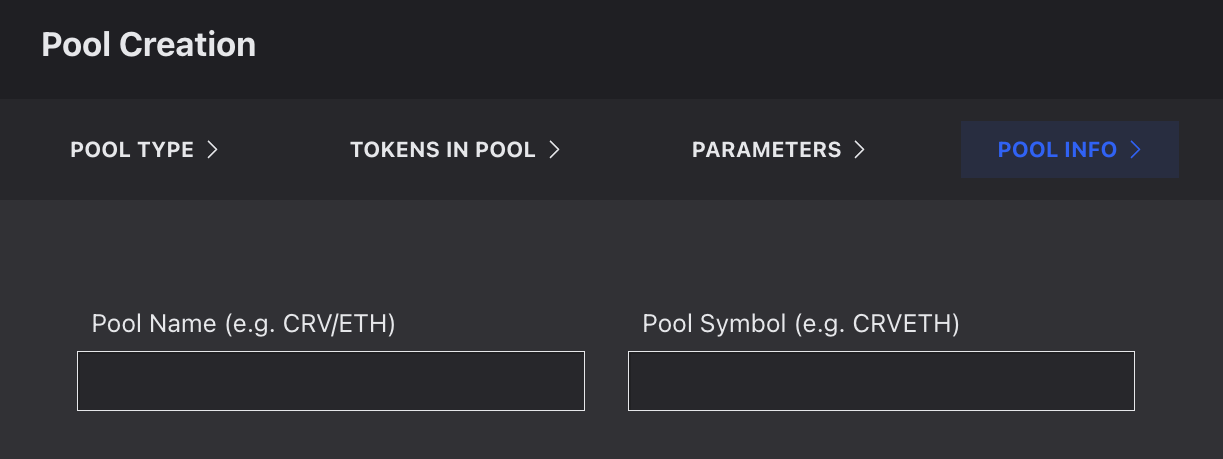1223x459 pixels.
Task: Click the PARAMETERS text label
Action: [766, 150]
